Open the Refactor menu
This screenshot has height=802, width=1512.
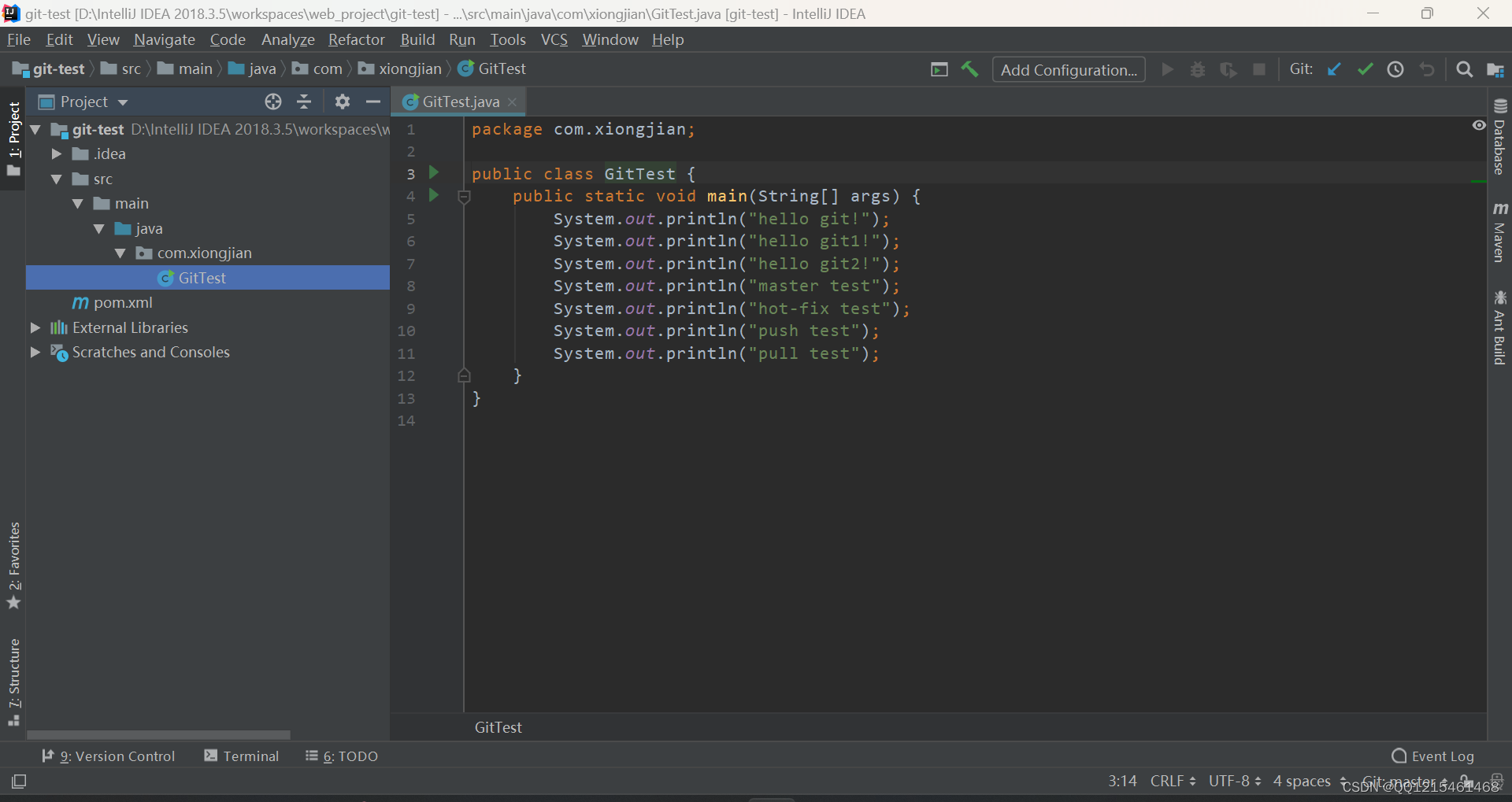pyautogui.click(x=357, y=39)
